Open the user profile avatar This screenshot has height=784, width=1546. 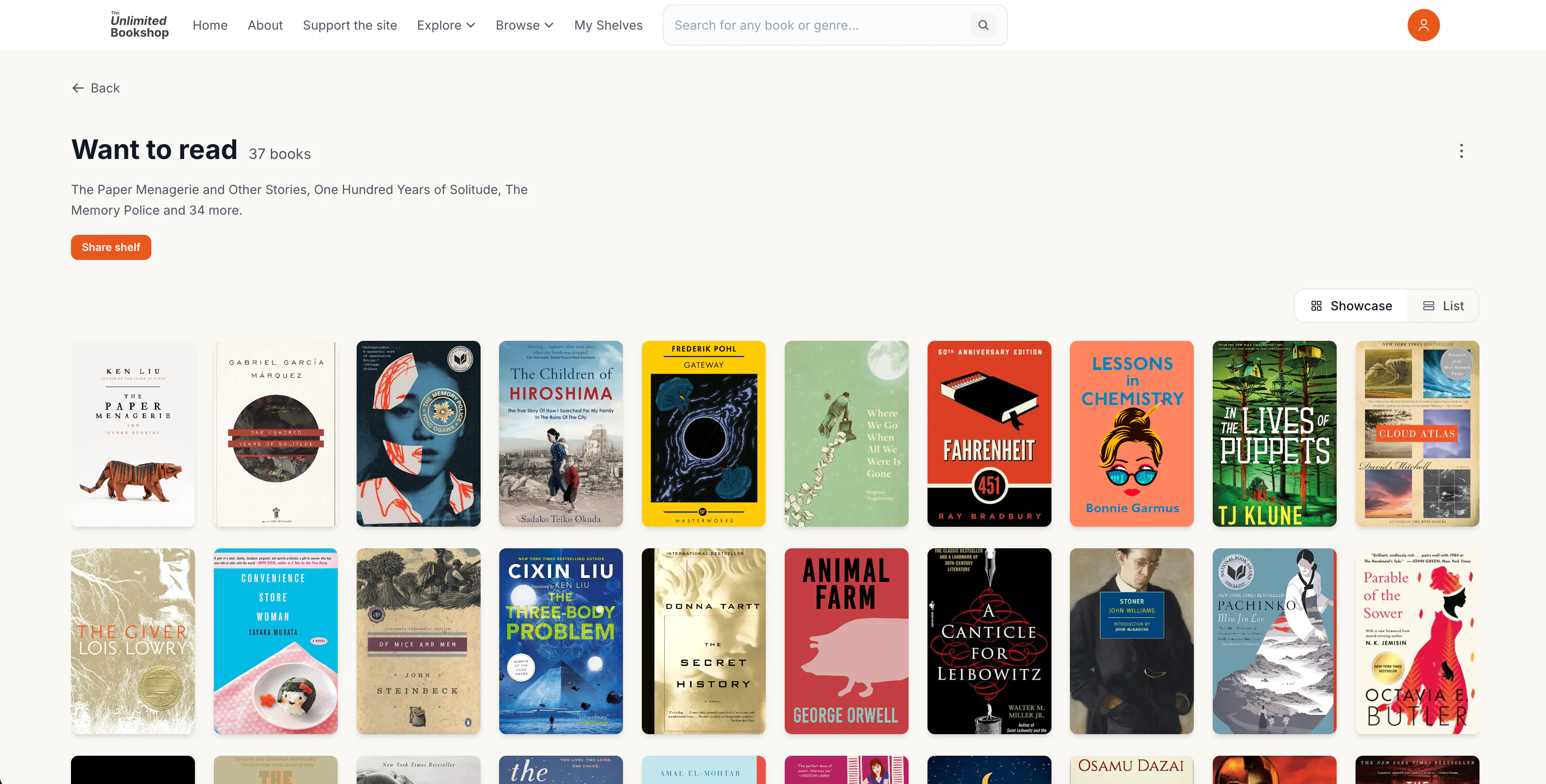pos(1423,25)
